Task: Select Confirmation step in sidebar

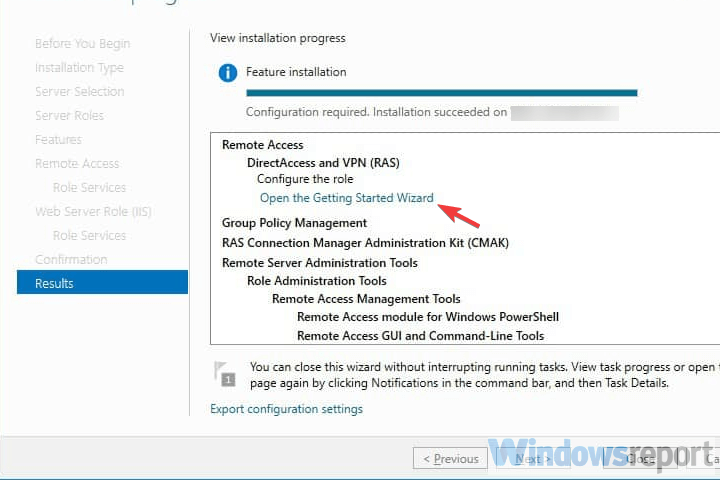Action: coord(71,259)
